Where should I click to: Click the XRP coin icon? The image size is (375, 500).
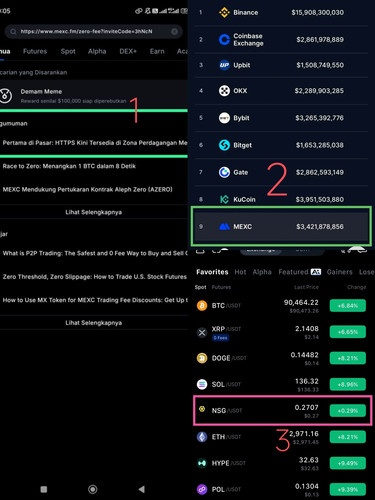click(202, 332)
